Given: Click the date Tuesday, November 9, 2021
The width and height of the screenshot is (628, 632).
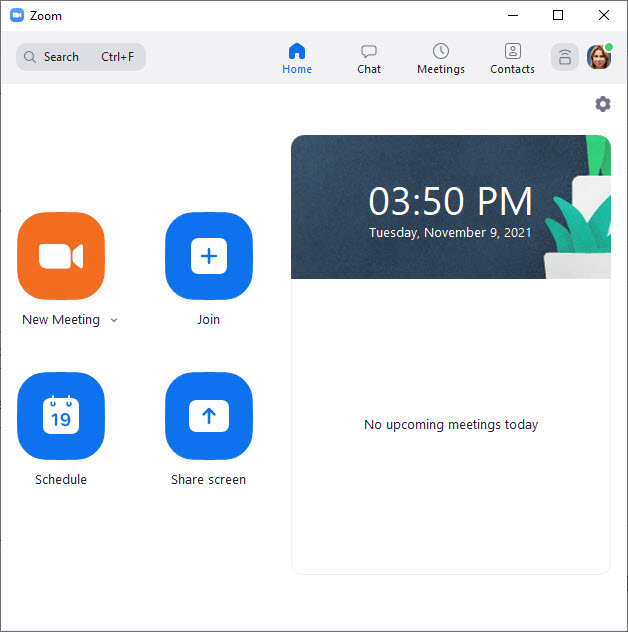Looking at the screenshot, I should tap(450, 233).
